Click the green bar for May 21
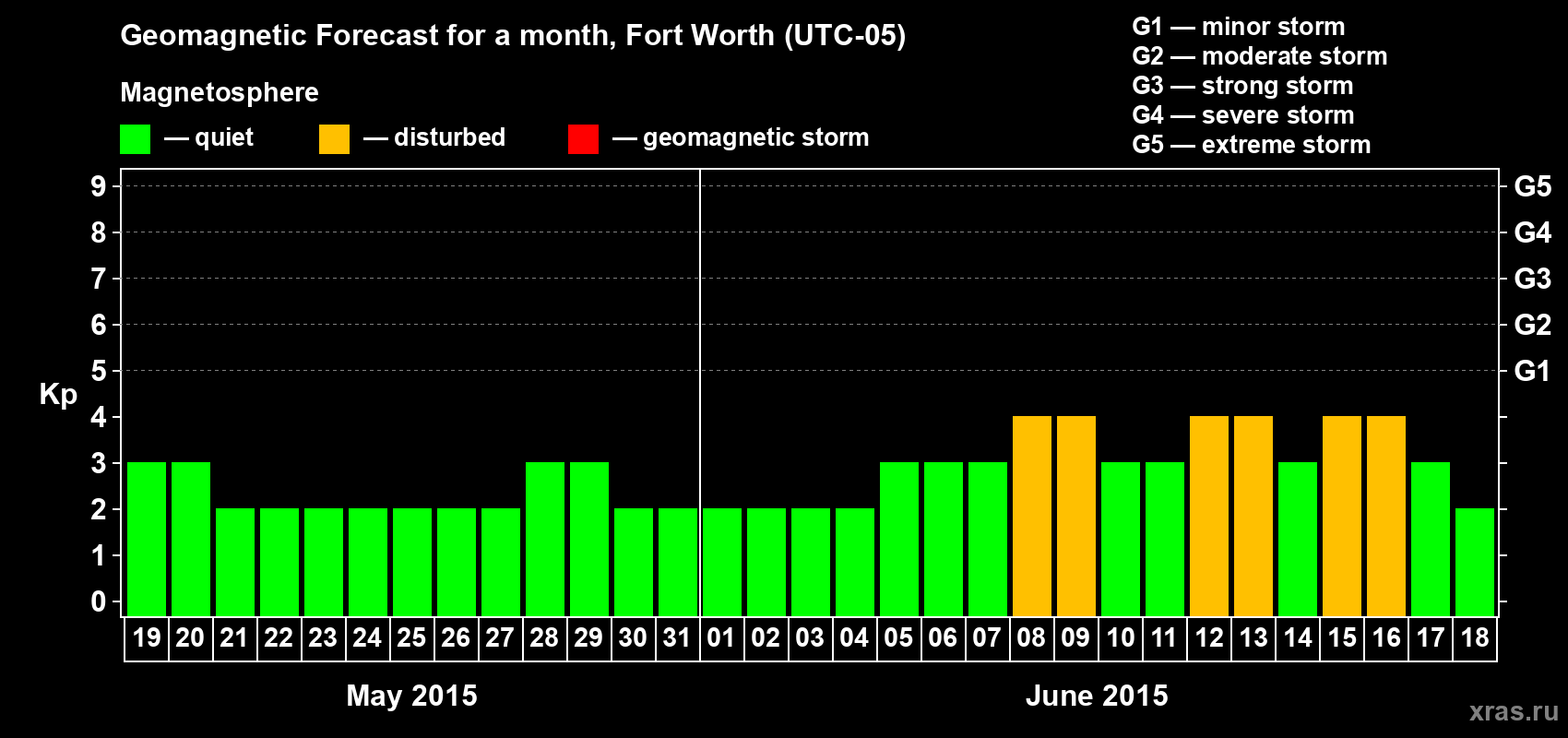Screen dimensions: 1568x738 tap(235, 563)
